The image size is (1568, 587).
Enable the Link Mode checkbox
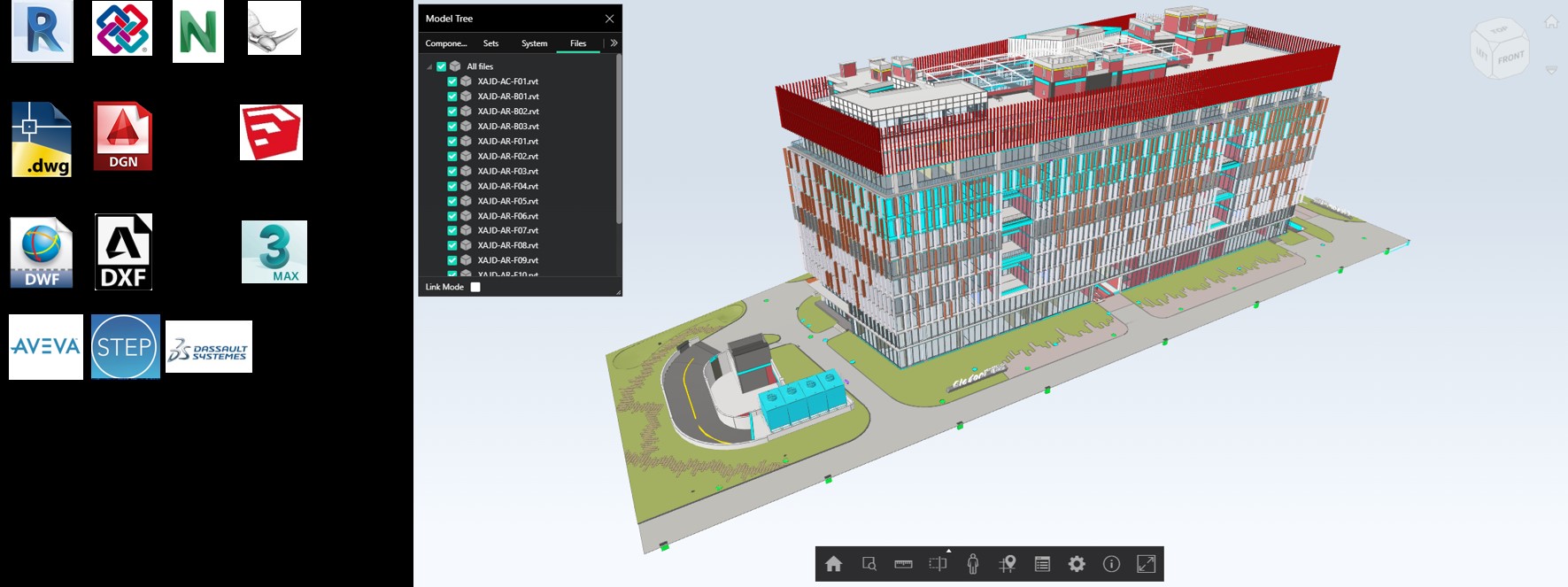(x=475, y=287)
